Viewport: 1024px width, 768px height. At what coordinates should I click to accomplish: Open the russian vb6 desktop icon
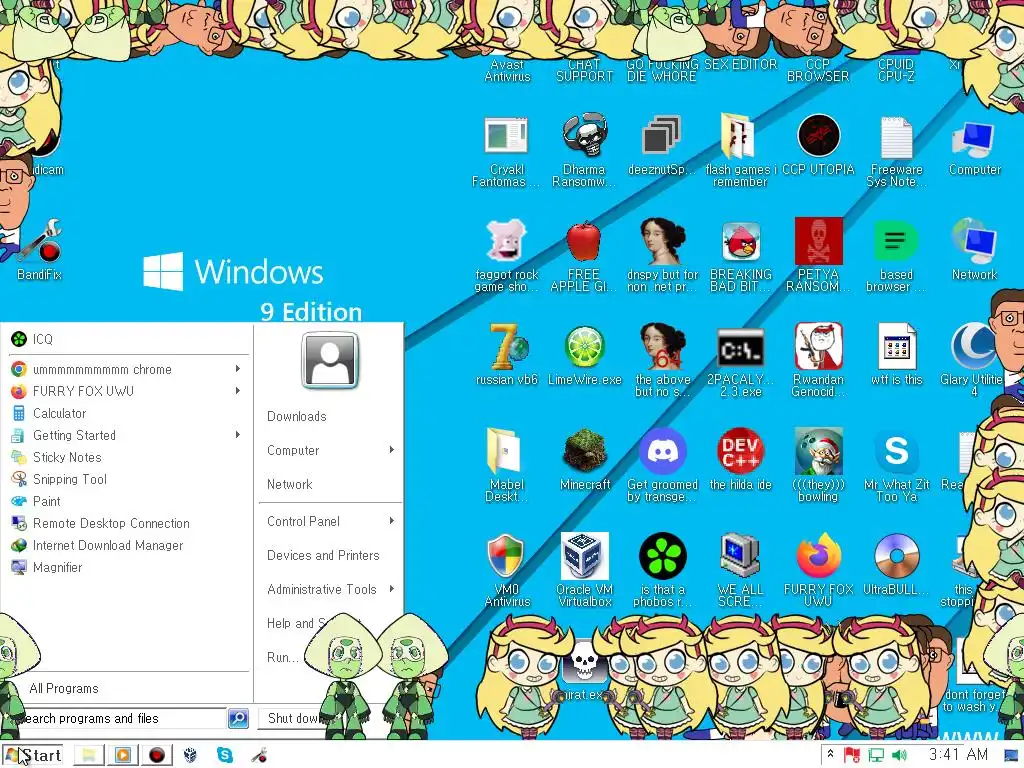[x=507, y=346]
